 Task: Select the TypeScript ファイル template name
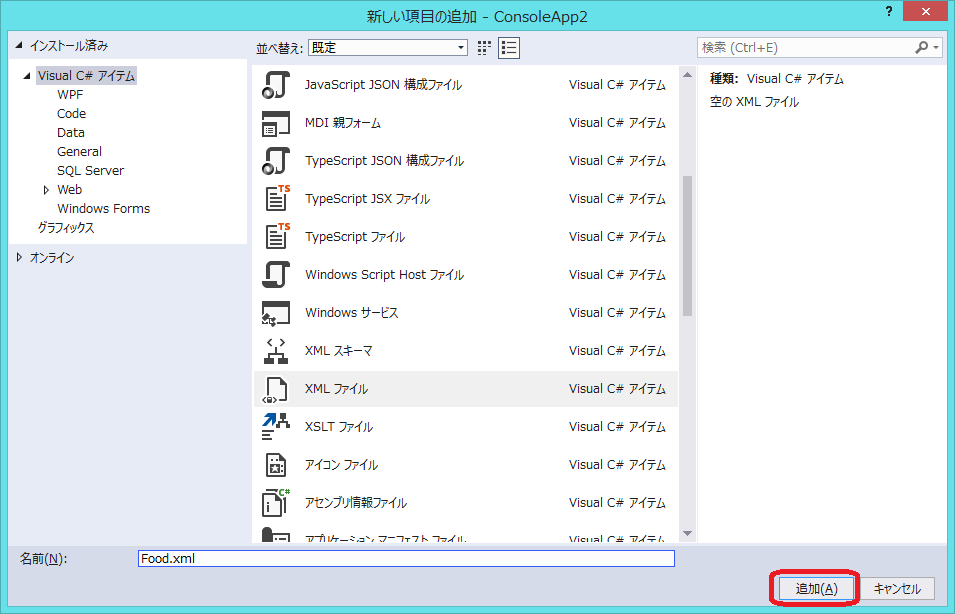(x=355, y=237)
